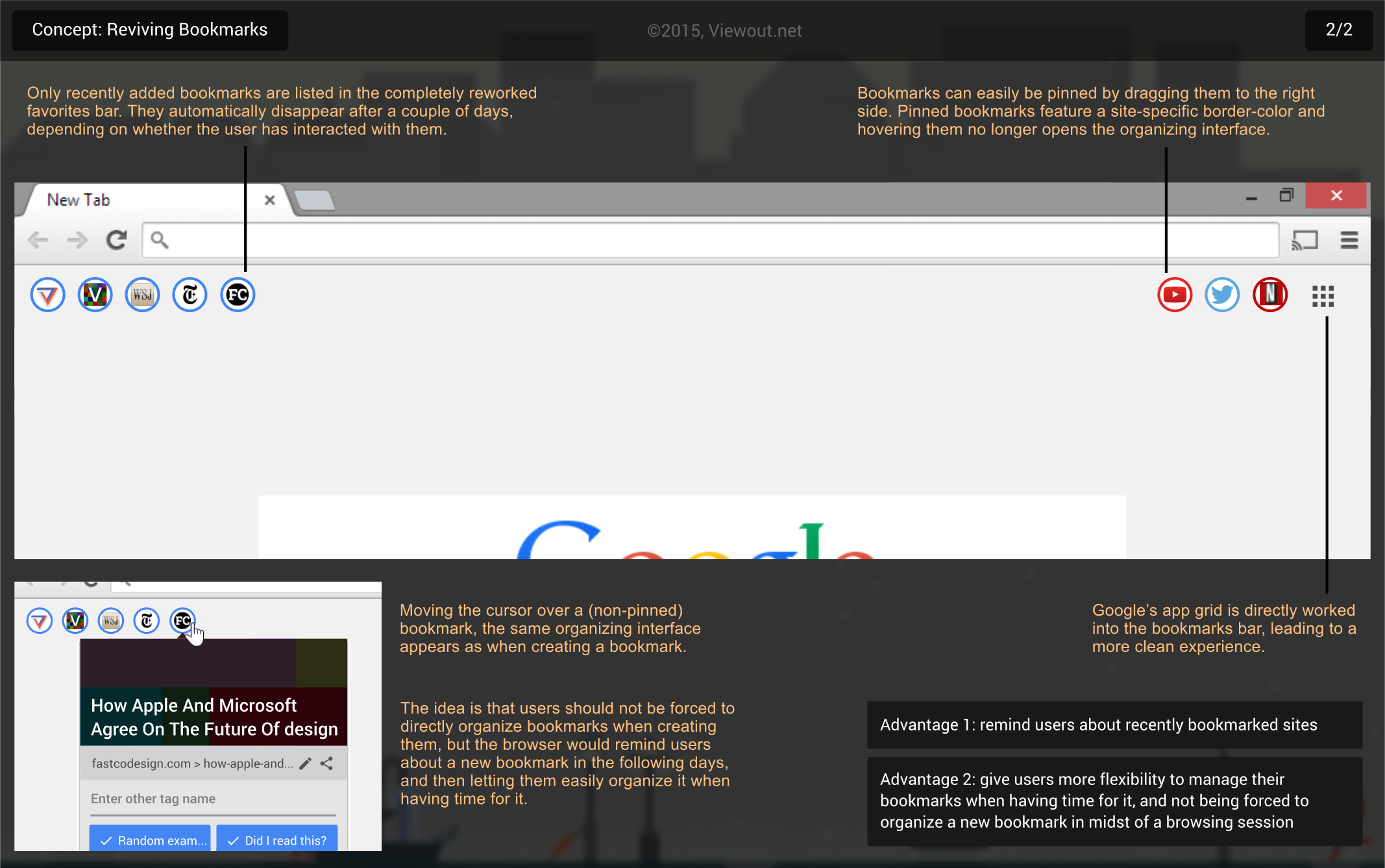
Task: Click the browser back arrow
Action: click(x=38, y=241)
